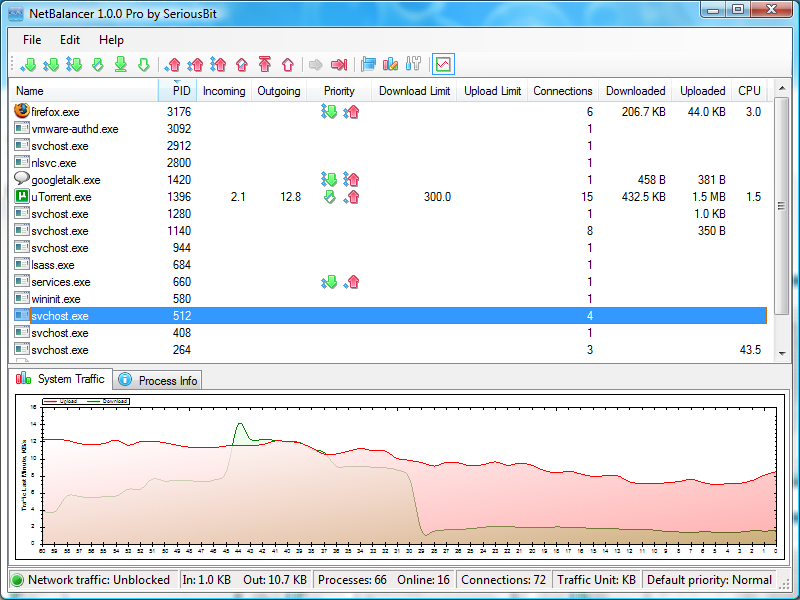800x600 pixels.
Task: Click the blue windows toolbar icon
Action: [369, 65]
